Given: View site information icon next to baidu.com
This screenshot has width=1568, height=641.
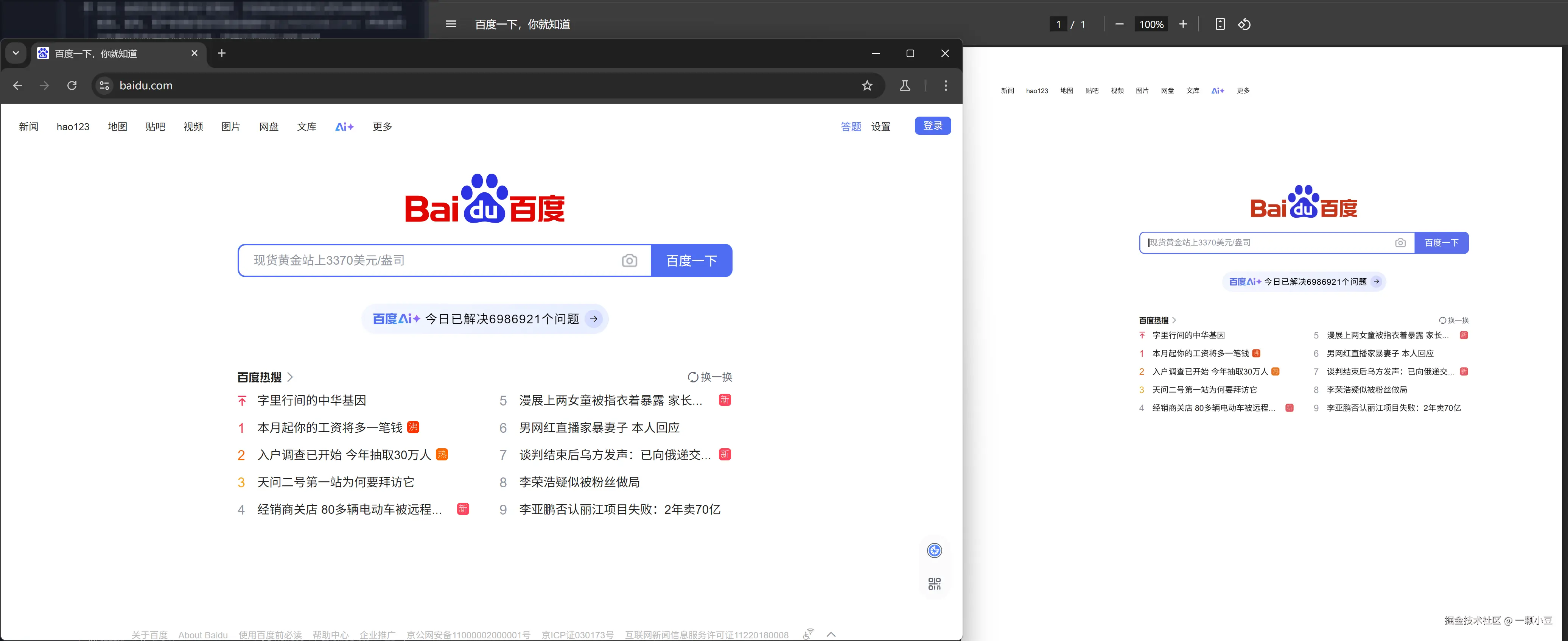Looking at the screenshot, I should pos(105,86).
